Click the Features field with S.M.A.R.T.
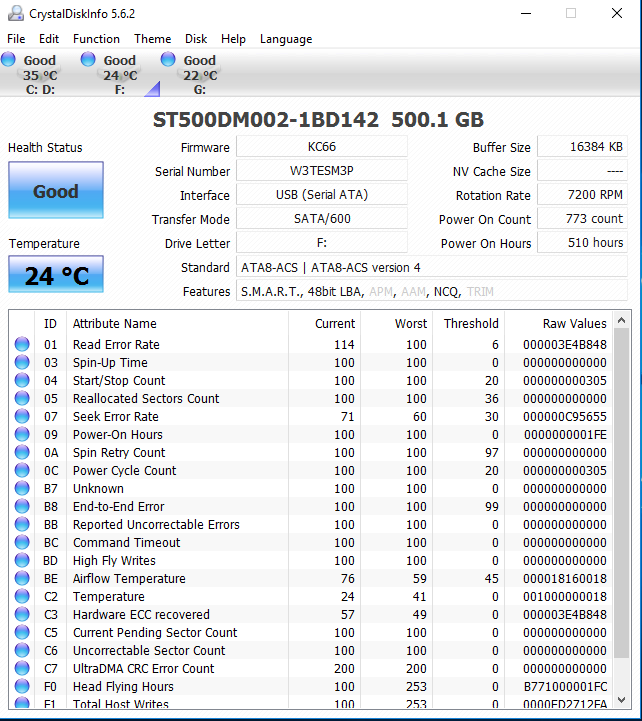 [432, 291]
